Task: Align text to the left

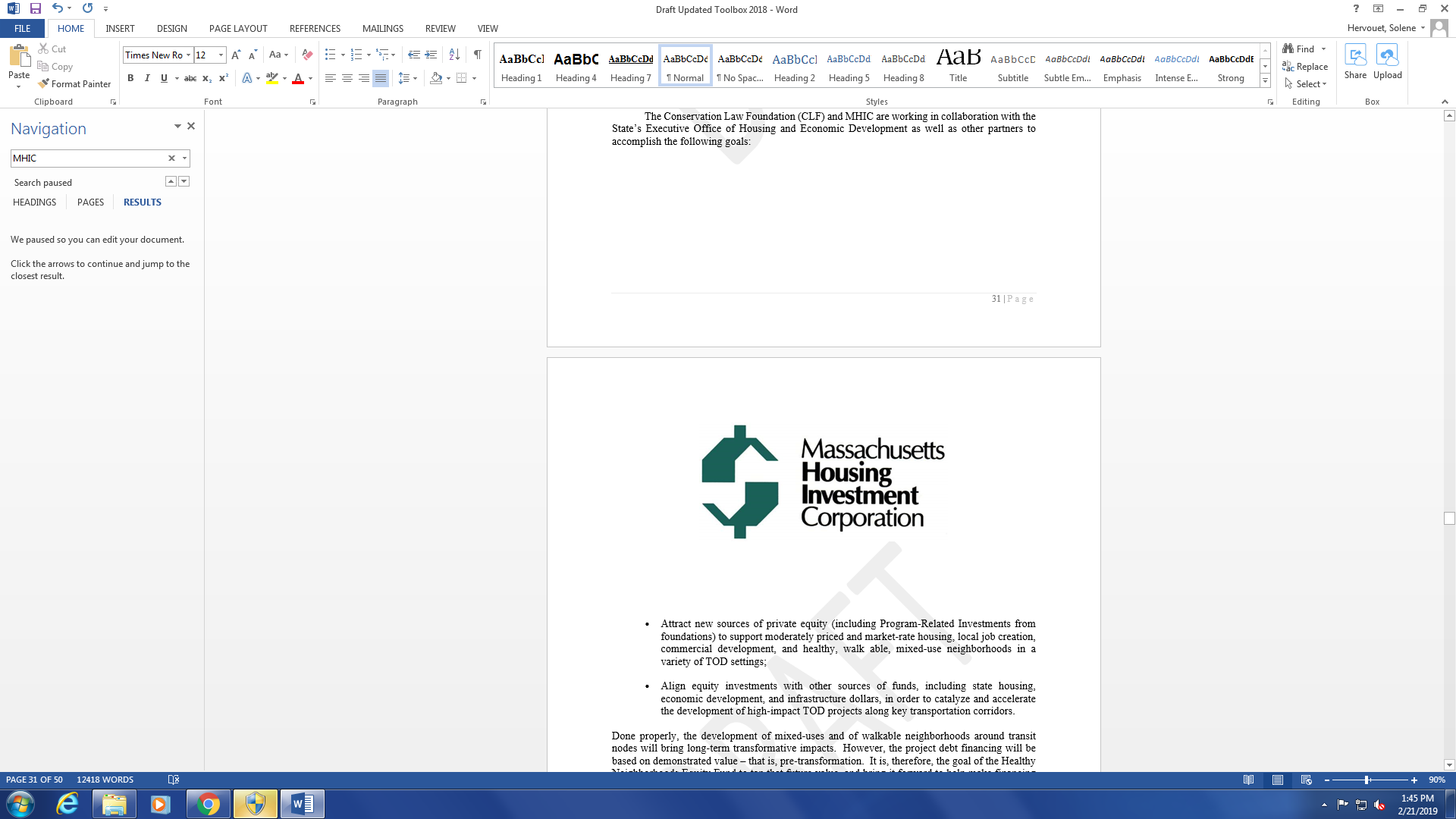Action: pos(331,78)
